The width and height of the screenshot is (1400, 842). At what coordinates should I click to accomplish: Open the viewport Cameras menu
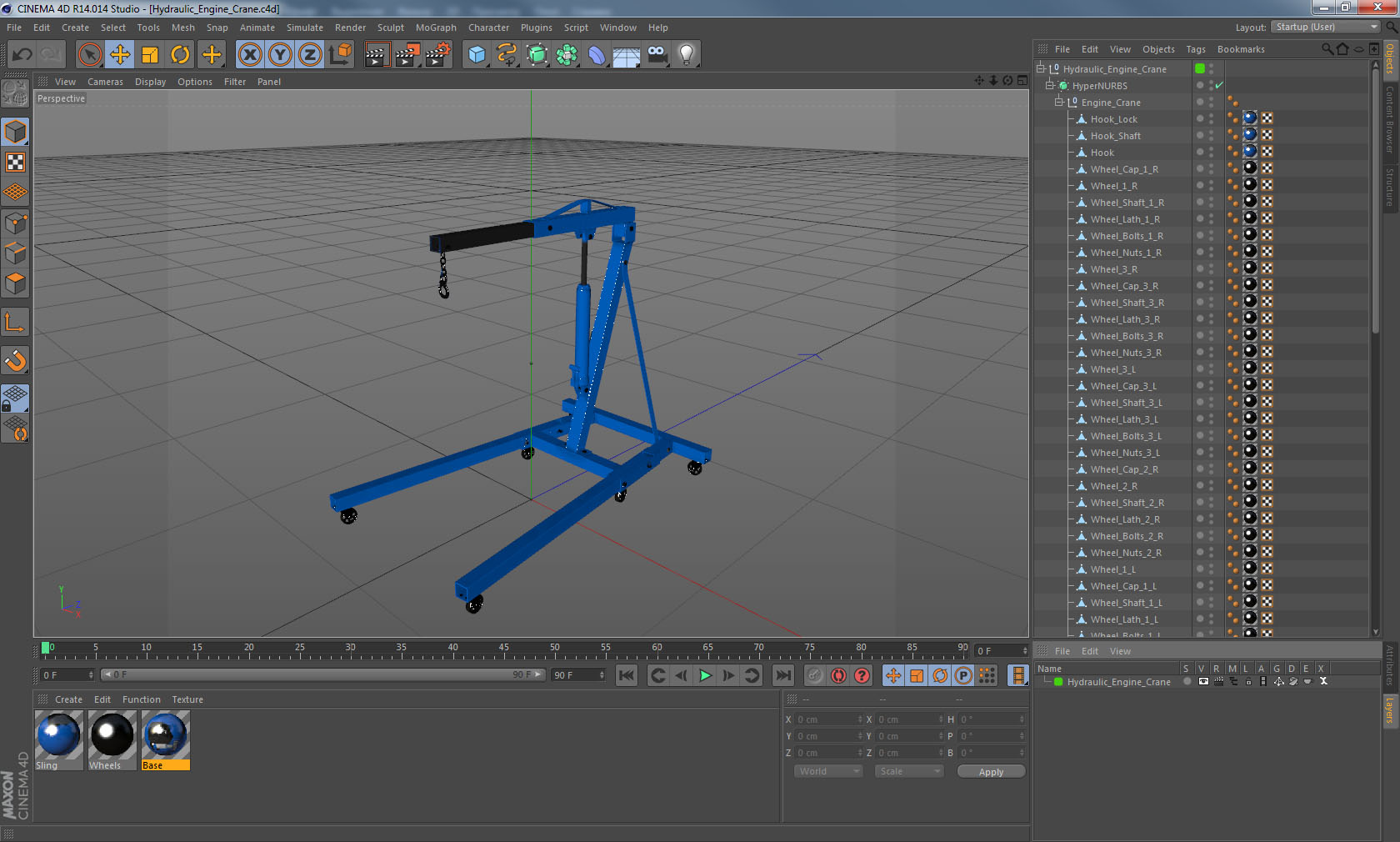point(105,82)
